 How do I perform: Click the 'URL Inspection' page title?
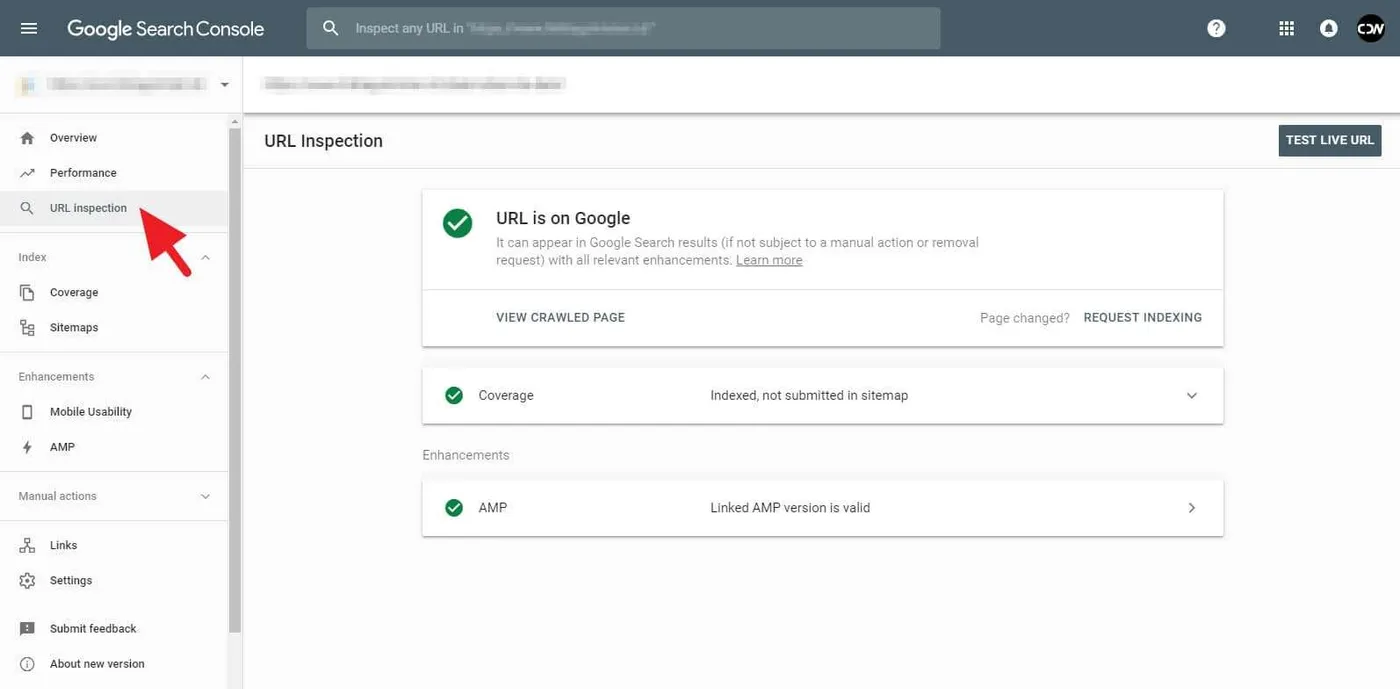click(x=323, y=141)
